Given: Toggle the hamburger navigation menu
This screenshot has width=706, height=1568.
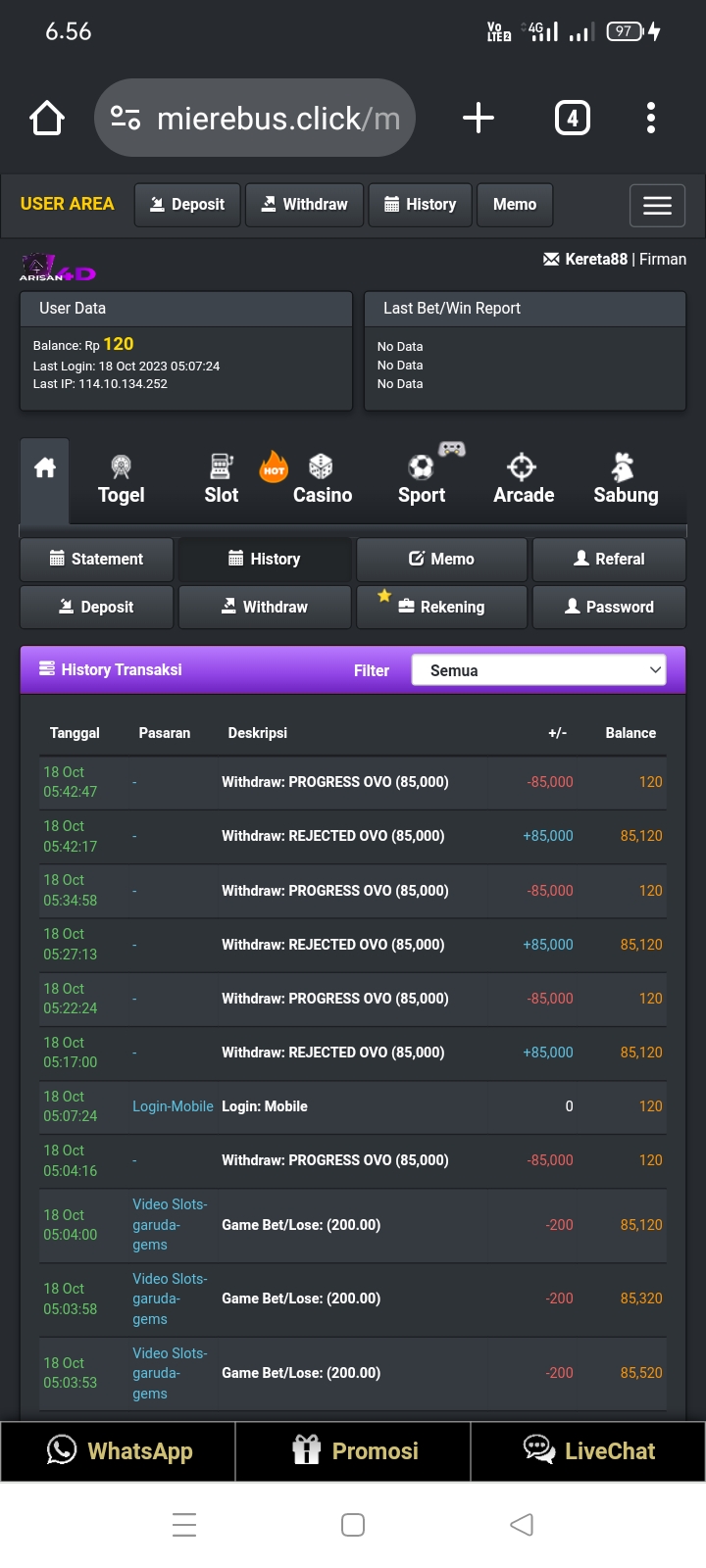Looking at the screenshot, I should 657,206.
